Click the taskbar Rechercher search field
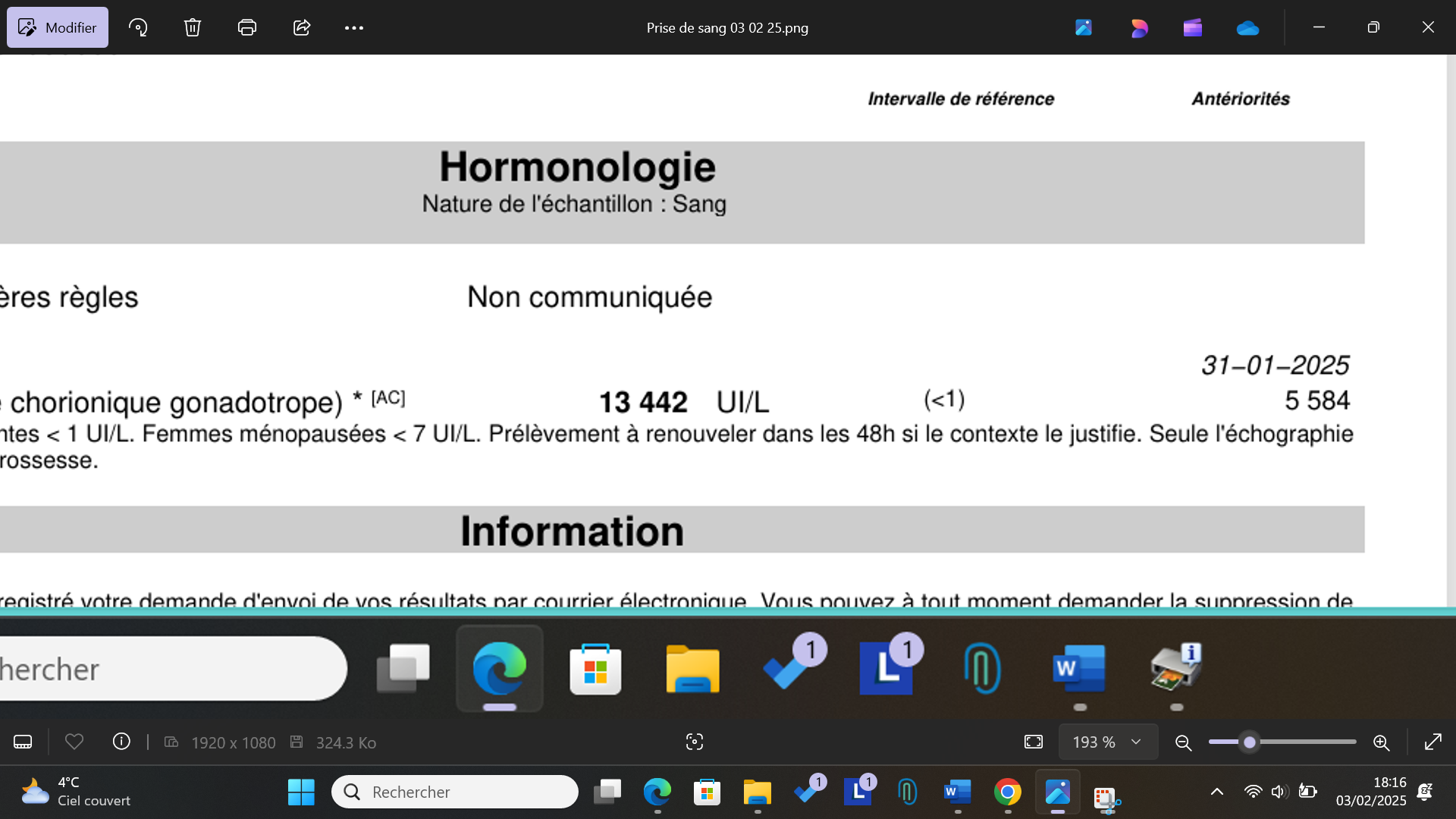Viewport: 1456px width, 819px height. (455, 791)
